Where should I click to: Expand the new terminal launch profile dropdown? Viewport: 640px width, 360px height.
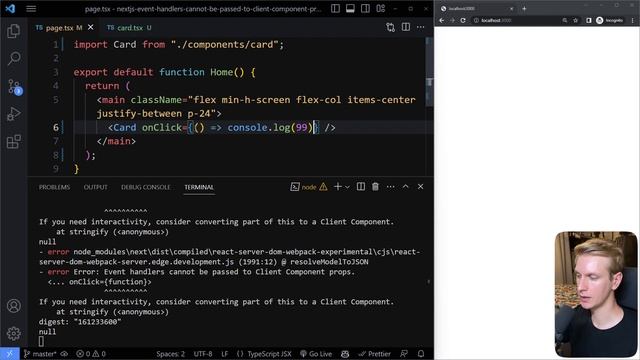click(x=347, y=187)
